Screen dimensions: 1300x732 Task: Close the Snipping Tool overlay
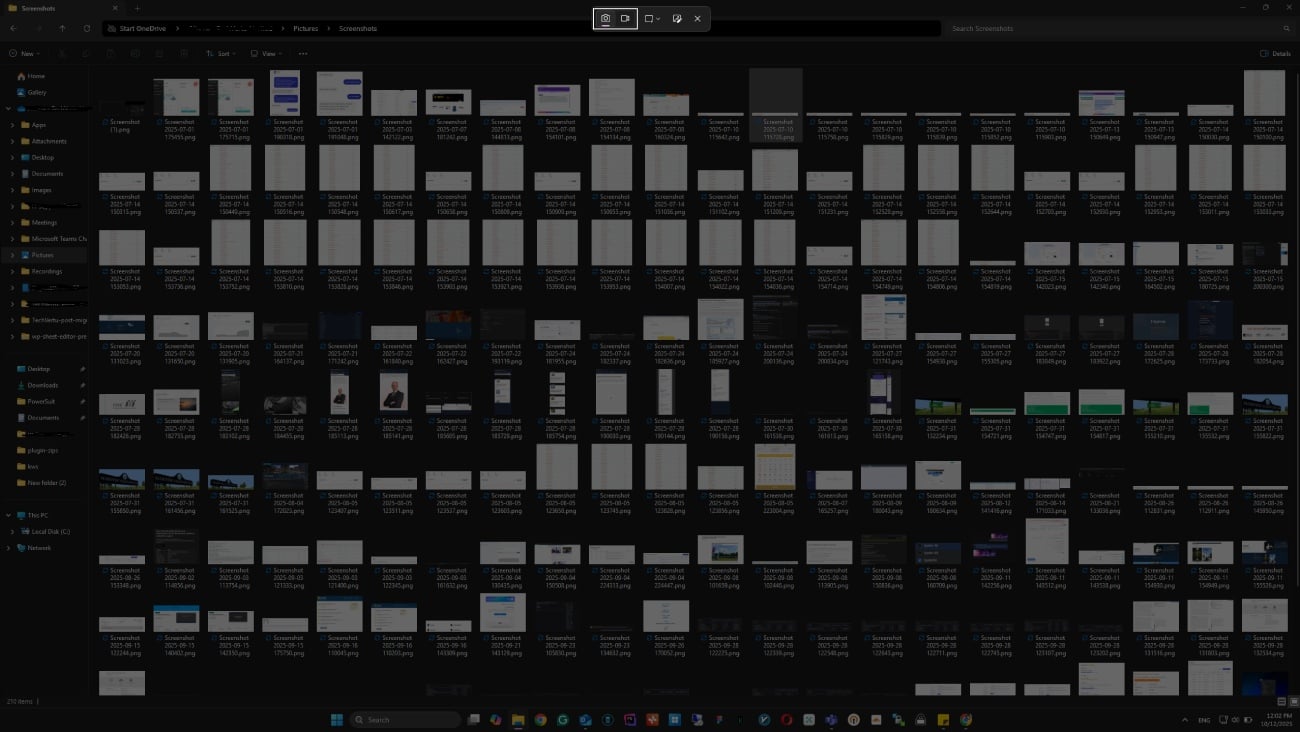point(697,19)
